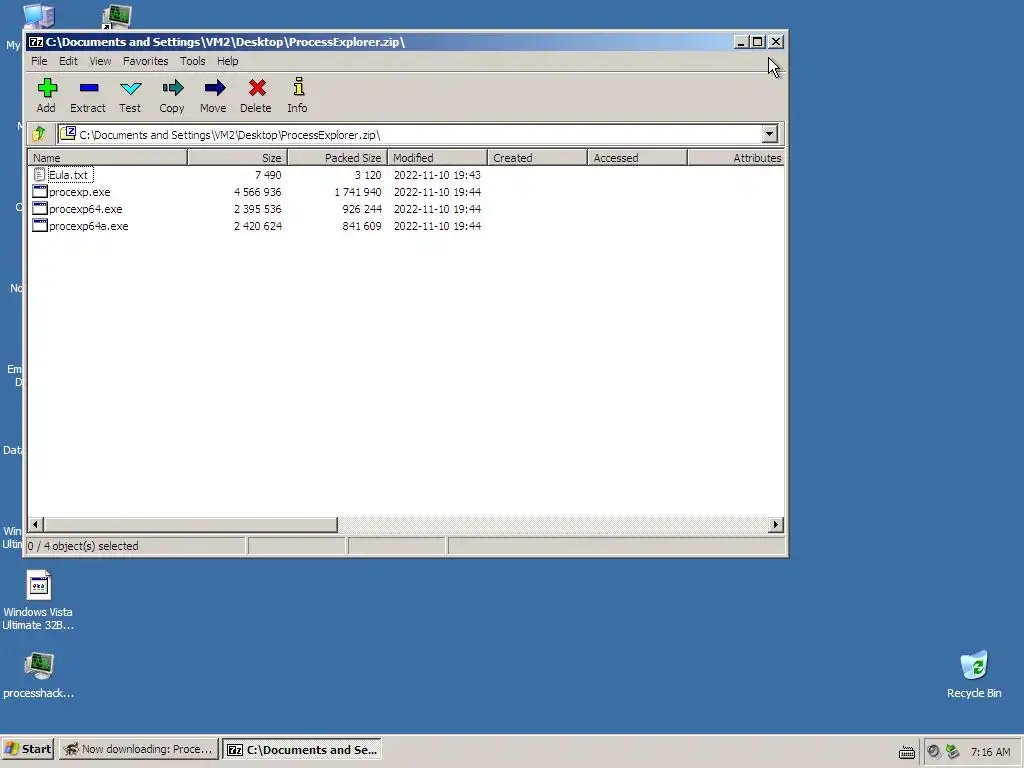Click the 7-Zip taskbar button
Screen dimensions: 1024x768
[x=302, y=749]
